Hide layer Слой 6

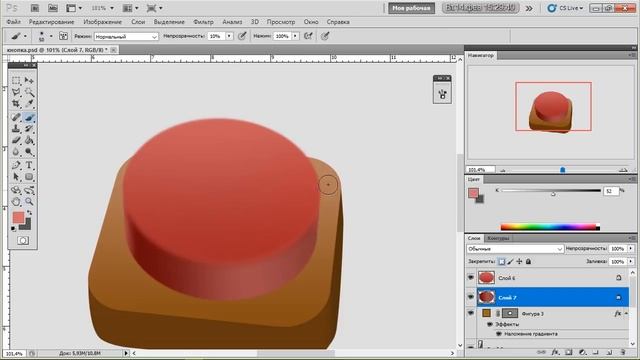click(x=471, y=278)
